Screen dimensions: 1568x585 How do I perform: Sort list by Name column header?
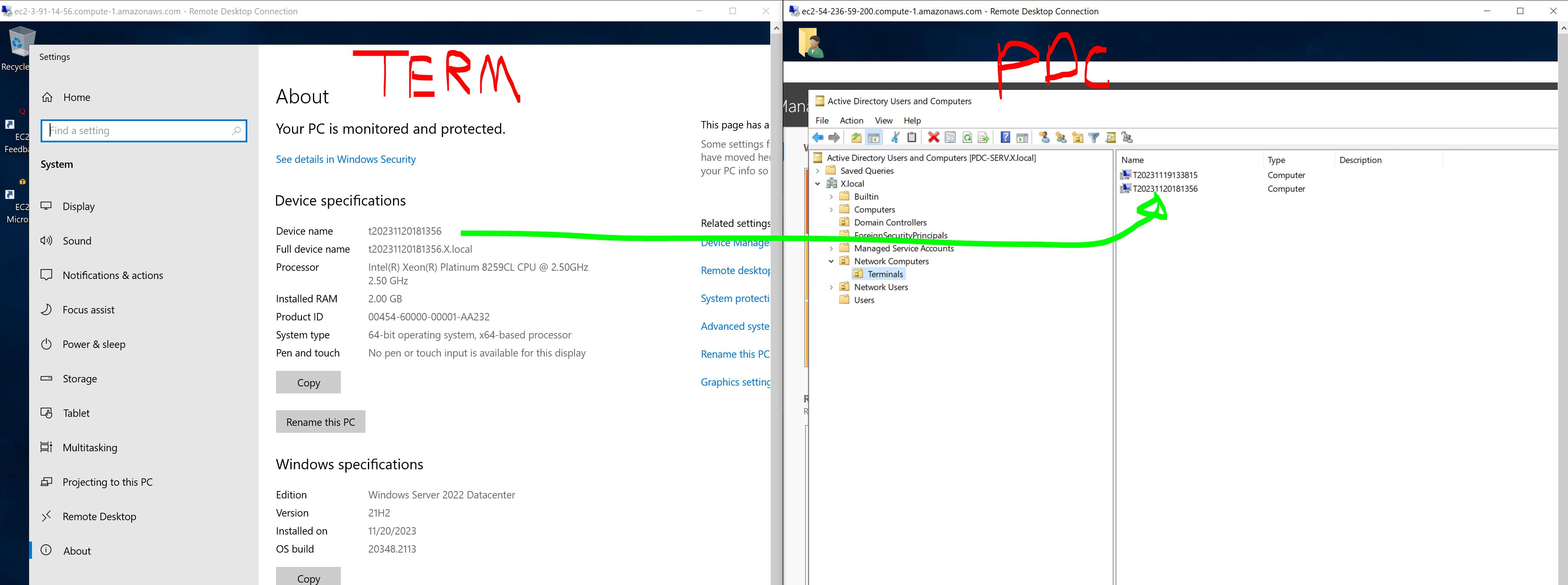pos(1189,160)
